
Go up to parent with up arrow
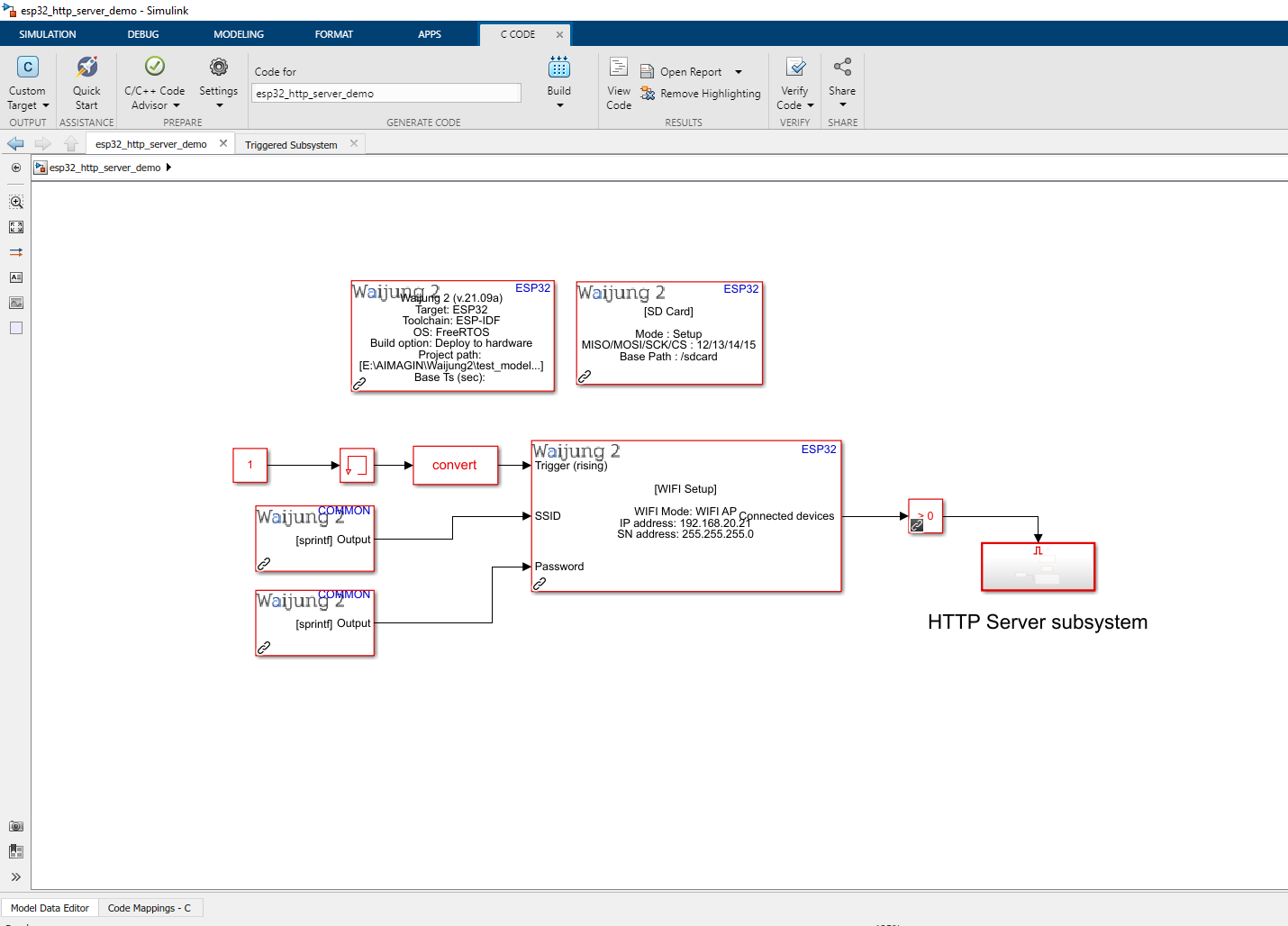tap(71, 143)
